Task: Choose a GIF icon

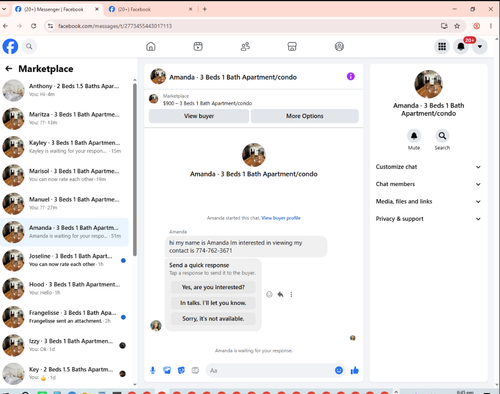Action: 195,370
